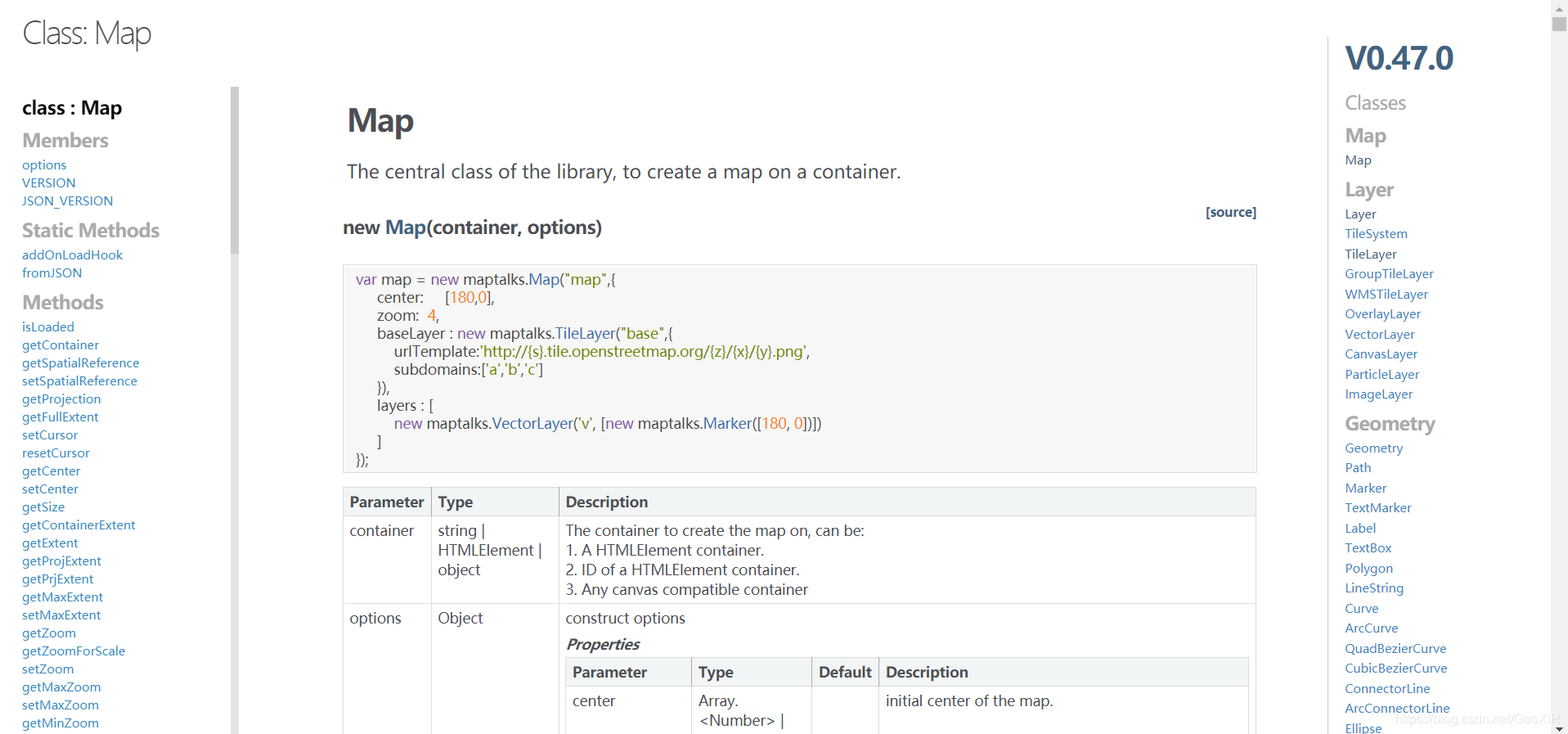
Task: Select setMaxZoom in sidebar
Action: point(61,705)
